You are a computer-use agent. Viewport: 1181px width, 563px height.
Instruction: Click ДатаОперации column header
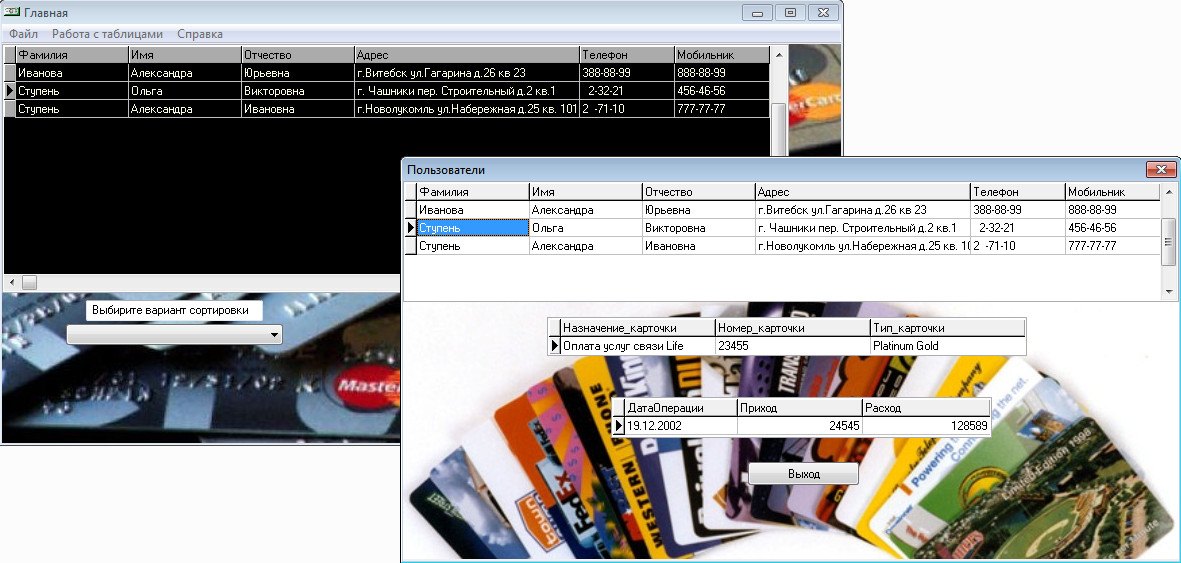[681, 408]
